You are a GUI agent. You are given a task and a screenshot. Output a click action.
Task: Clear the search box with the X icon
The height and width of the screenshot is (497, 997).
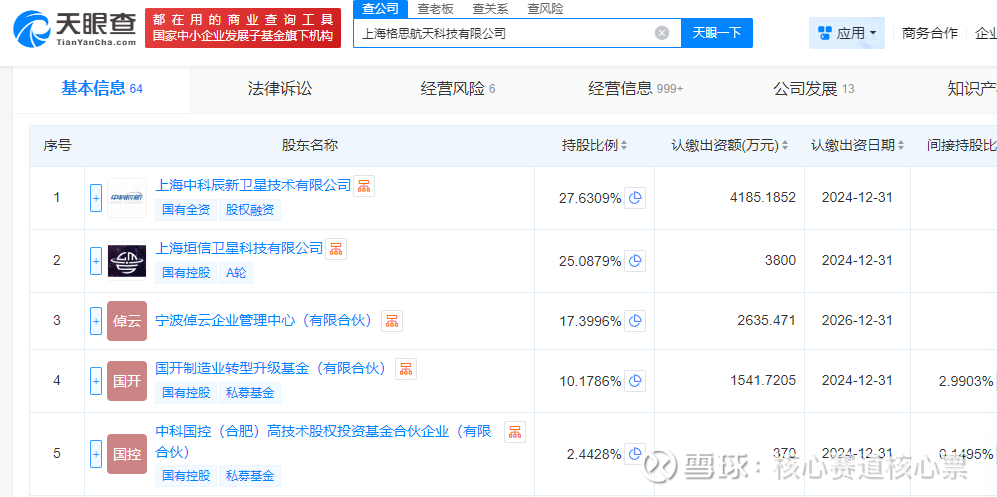662,33
